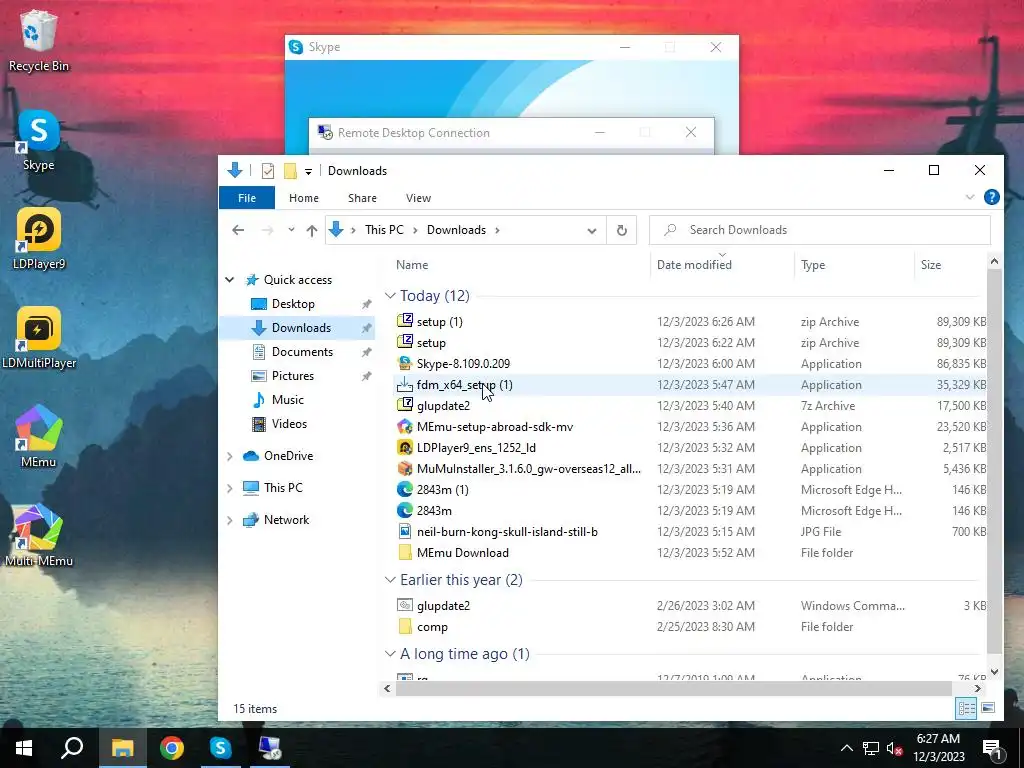Open the Windows Start menu
Viewport: 1024px width, 768px height.
(24, 748)
